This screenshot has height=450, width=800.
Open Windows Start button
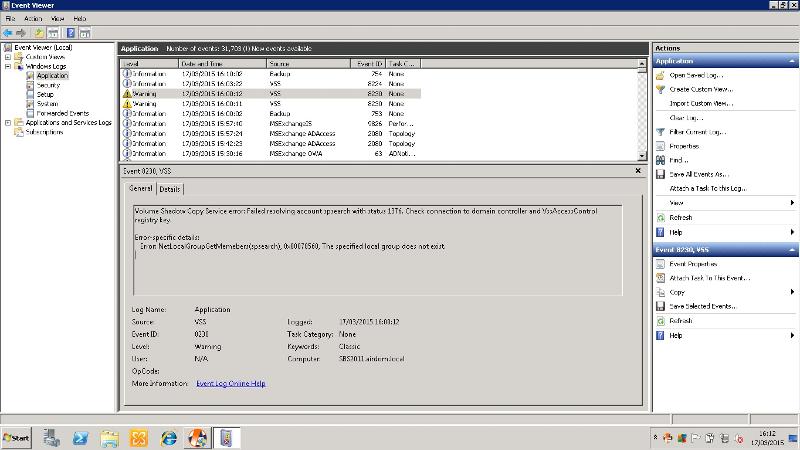(x=16, y=438)
